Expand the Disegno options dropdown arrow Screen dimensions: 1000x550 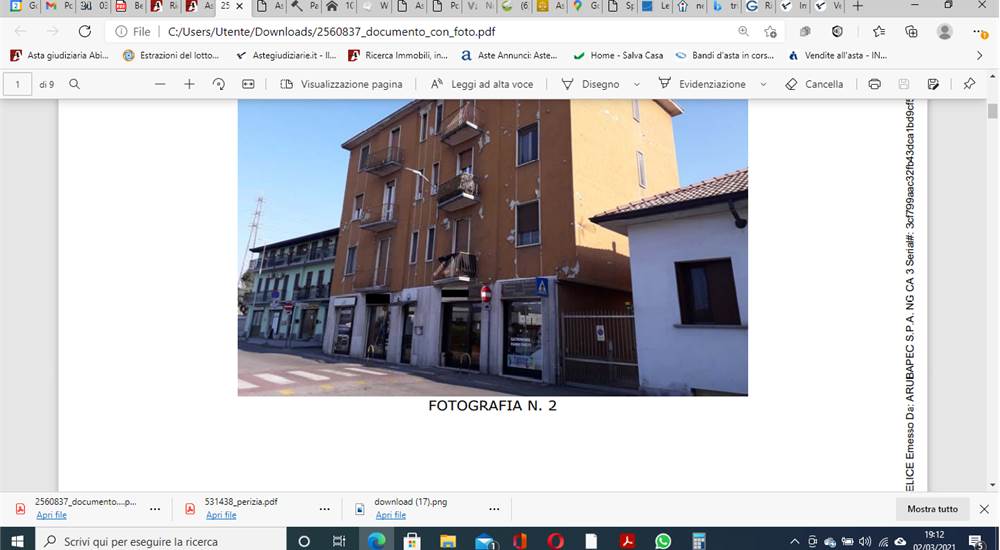tap(636, 84)
